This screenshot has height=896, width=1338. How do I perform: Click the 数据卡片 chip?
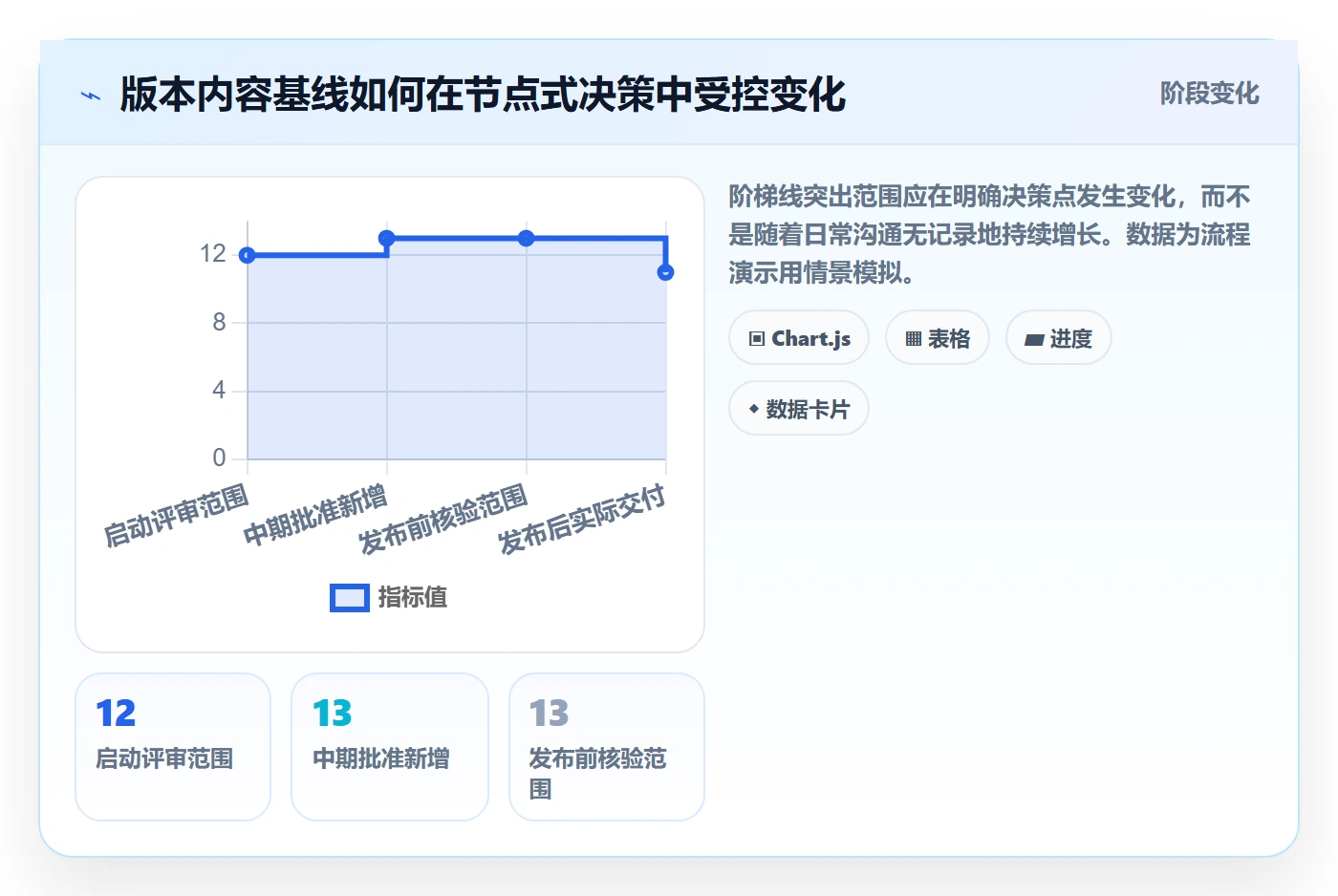[799, 409]
